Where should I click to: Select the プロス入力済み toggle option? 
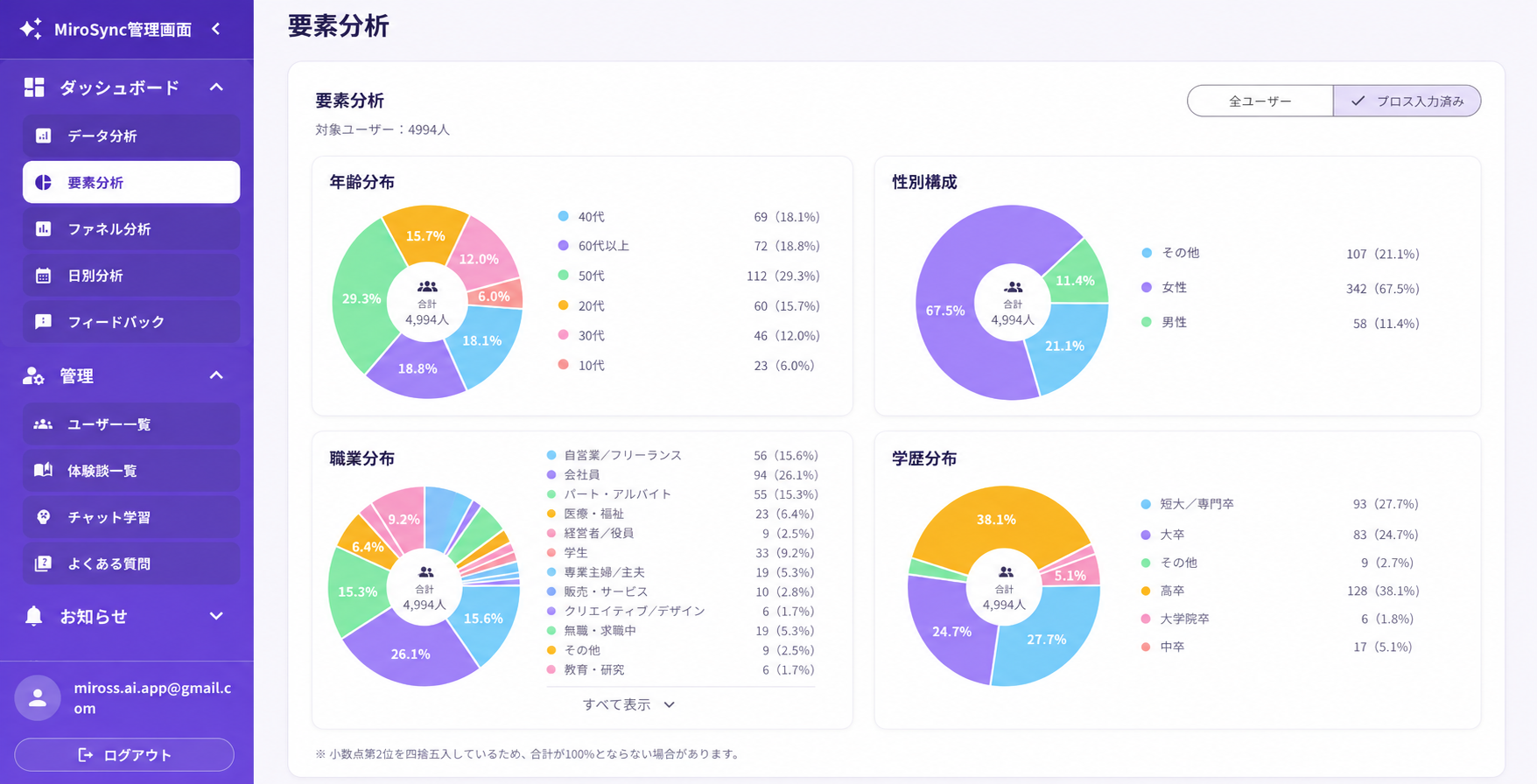pos(1407,101)
